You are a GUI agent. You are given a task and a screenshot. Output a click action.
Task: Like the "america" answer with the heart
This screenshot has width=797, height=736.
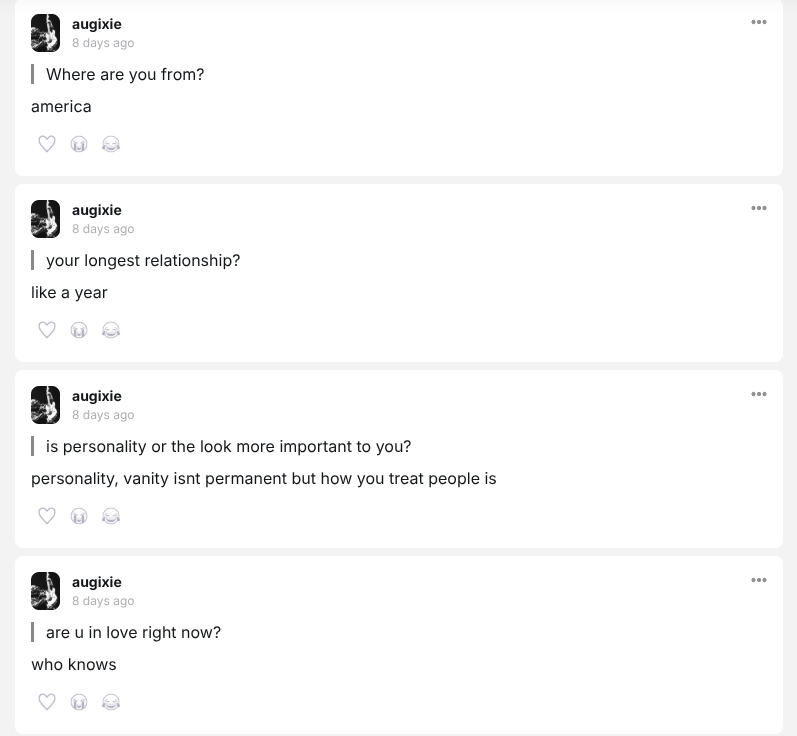click(x=47, y=144)
